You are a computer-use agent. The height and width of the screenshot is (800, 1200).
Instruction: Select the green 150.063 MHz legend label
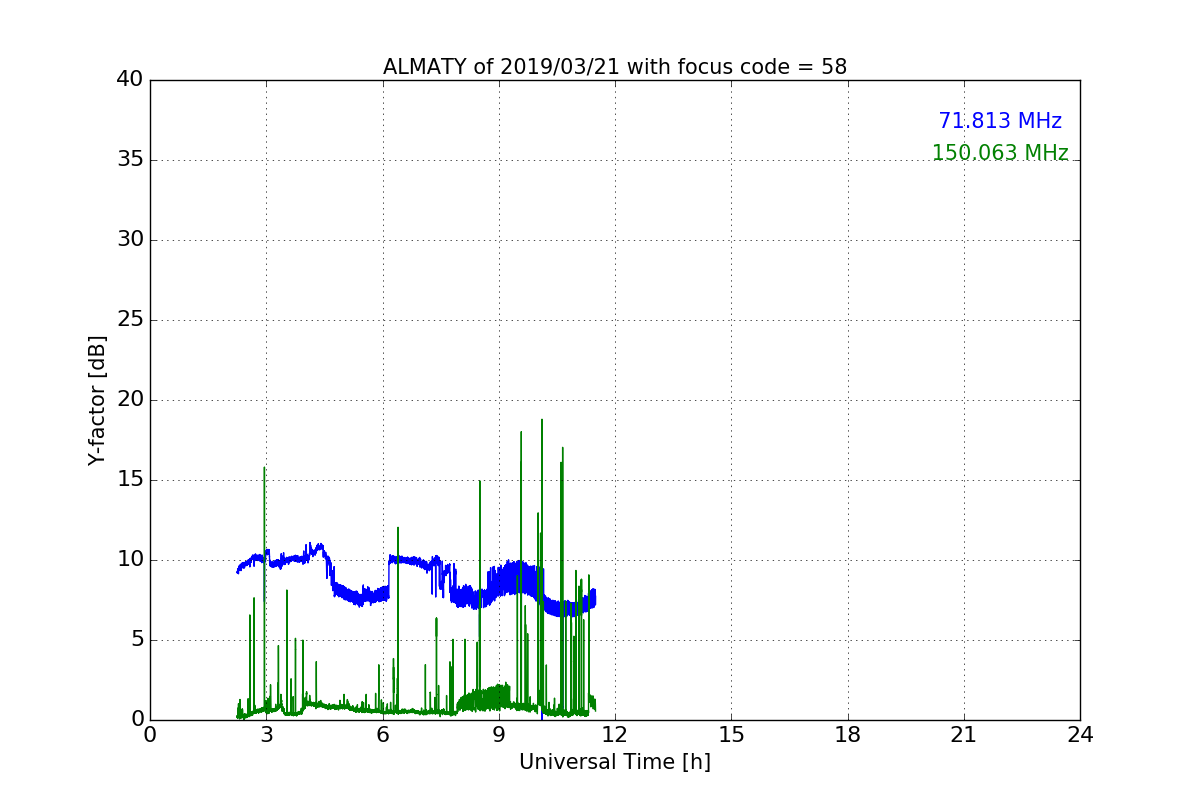tap(1000, 153)
